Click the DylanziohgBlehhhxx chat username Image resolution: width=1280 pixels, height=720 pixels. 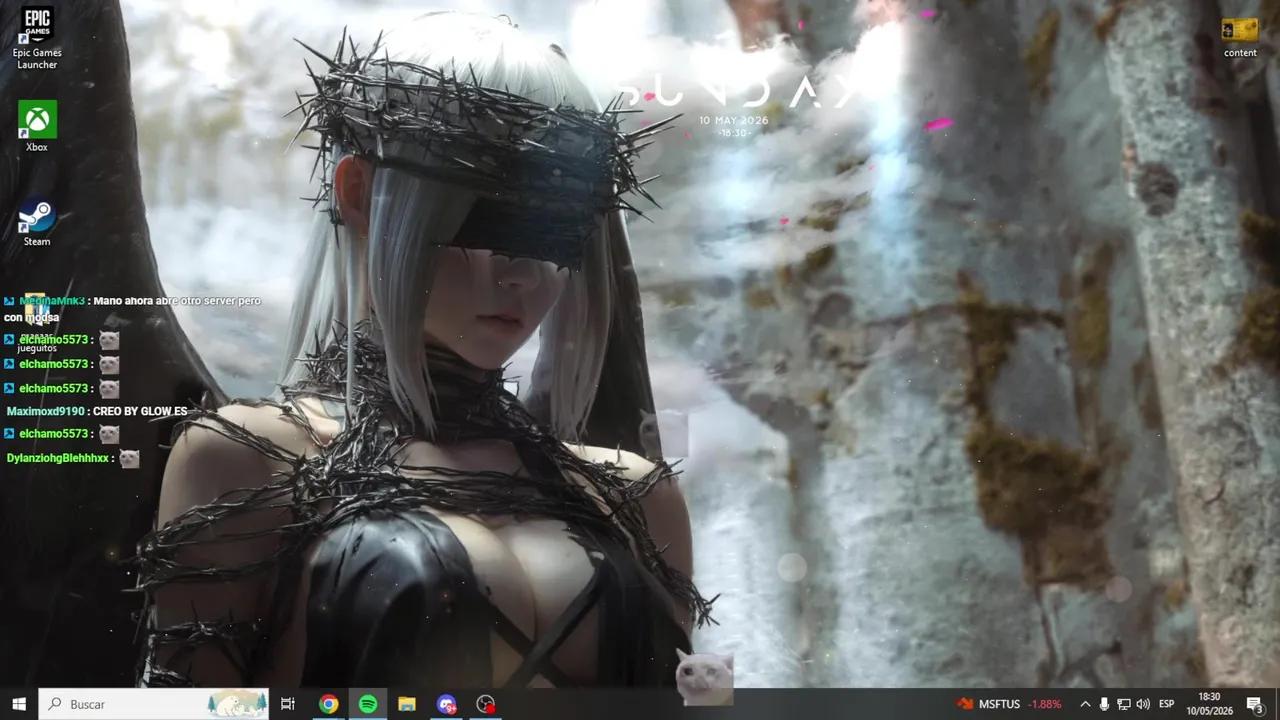coord(57,458)
